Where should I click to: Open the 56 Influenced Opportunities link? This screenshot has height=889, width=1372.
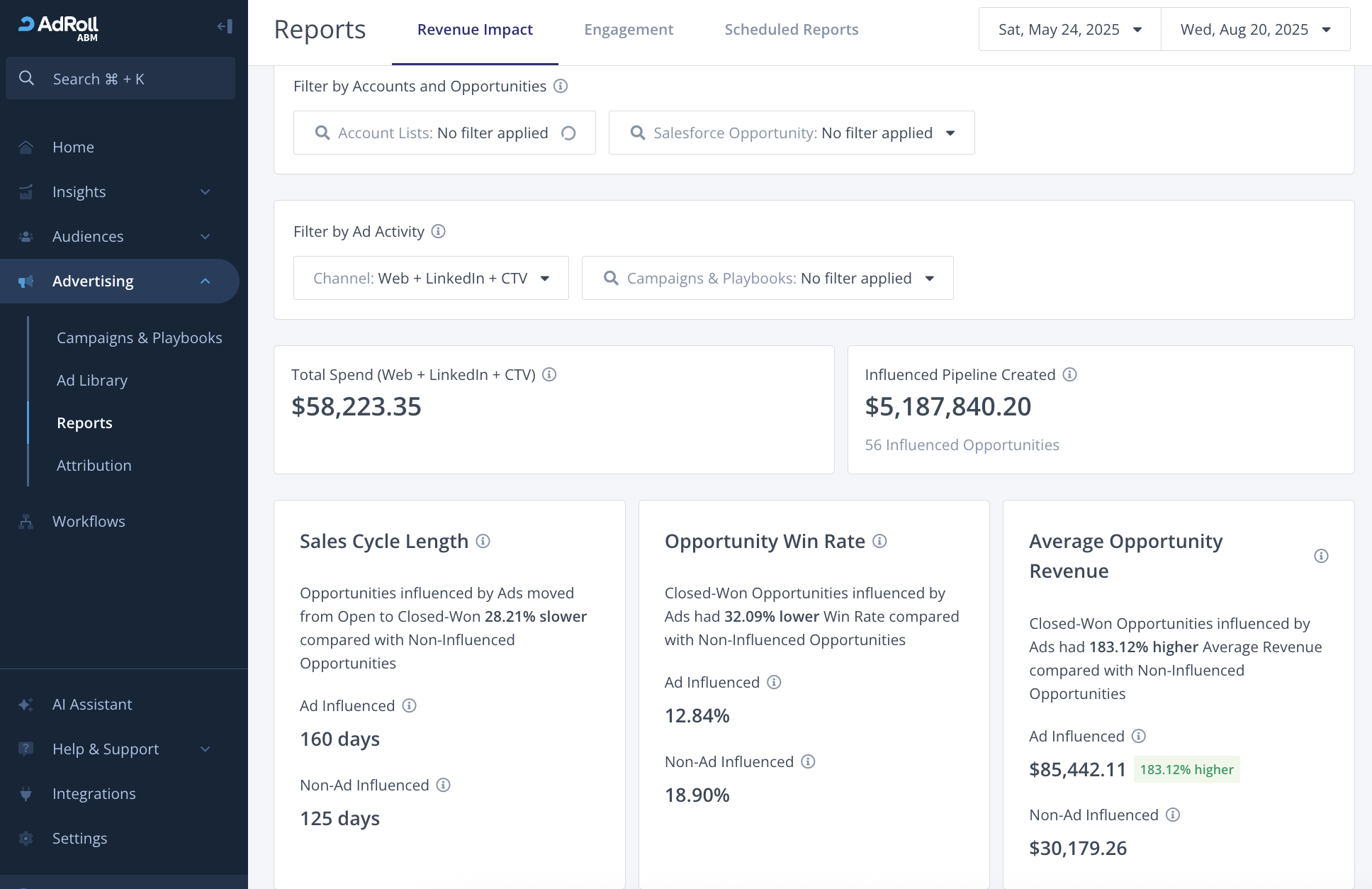962,445
